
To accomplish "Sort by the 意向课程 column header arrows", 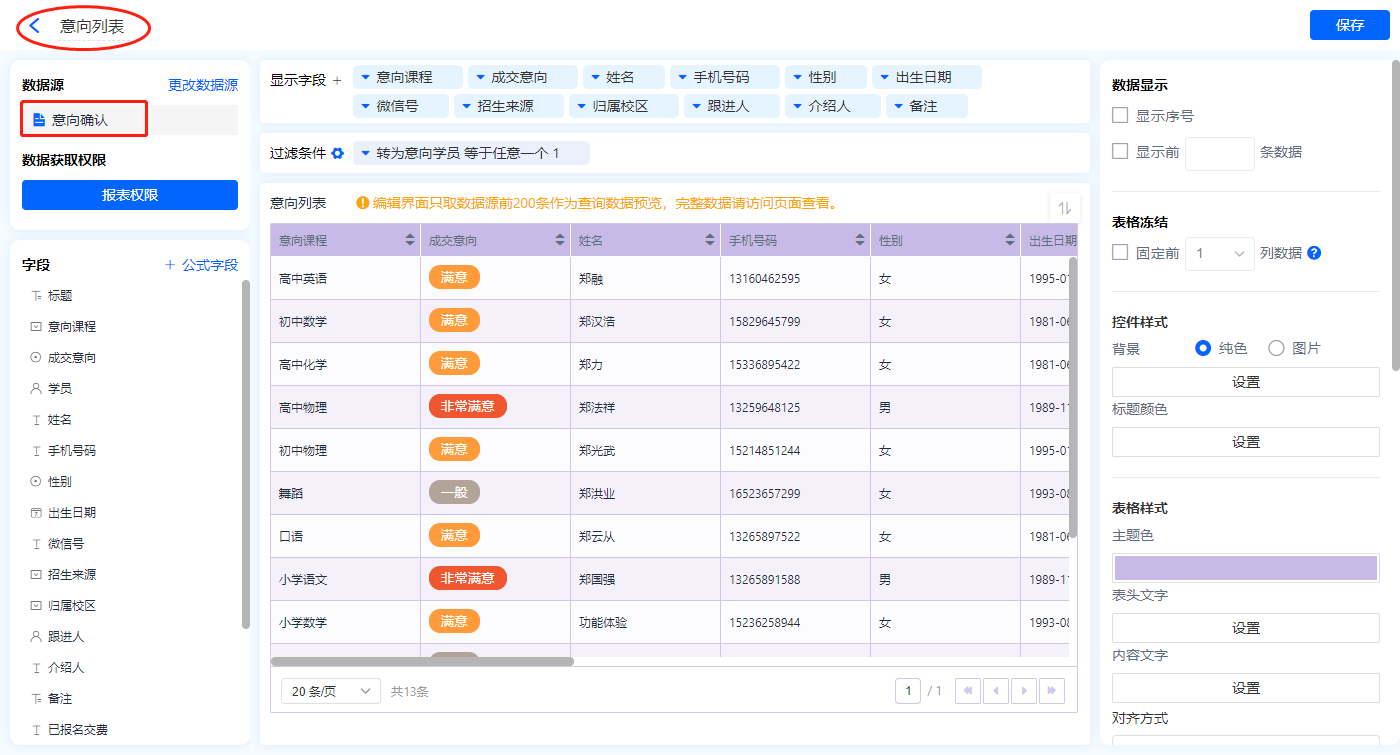I will click(410, 240).
